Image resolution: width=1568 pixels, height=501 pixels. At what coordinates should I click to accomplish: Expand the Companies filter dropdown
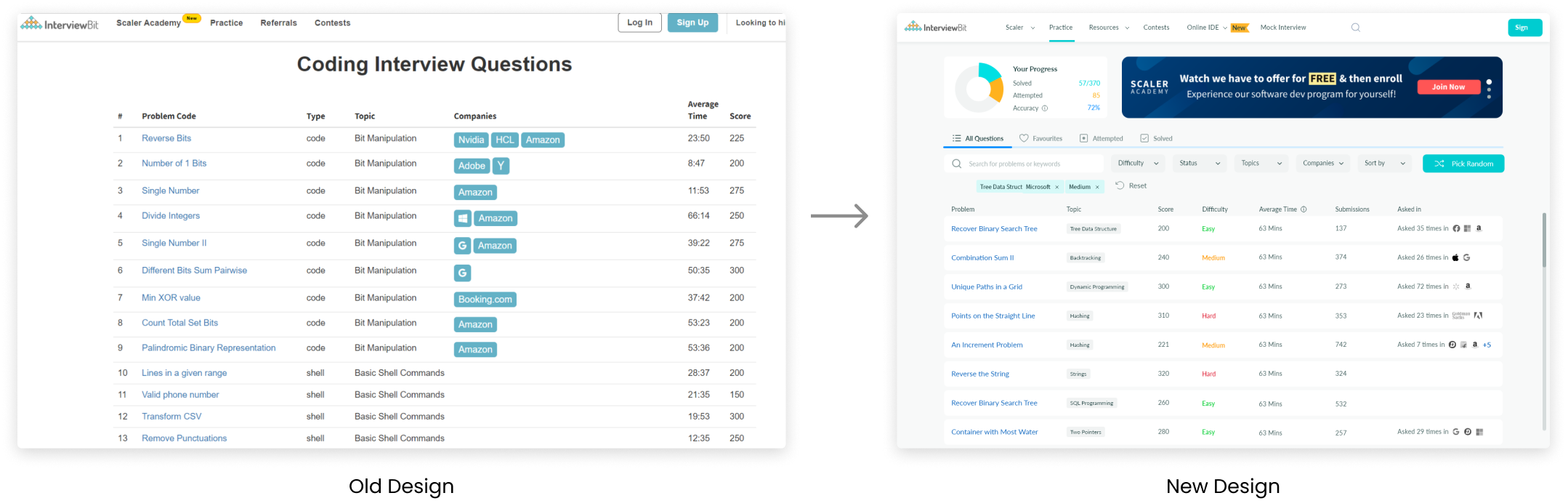point(1322,164)
